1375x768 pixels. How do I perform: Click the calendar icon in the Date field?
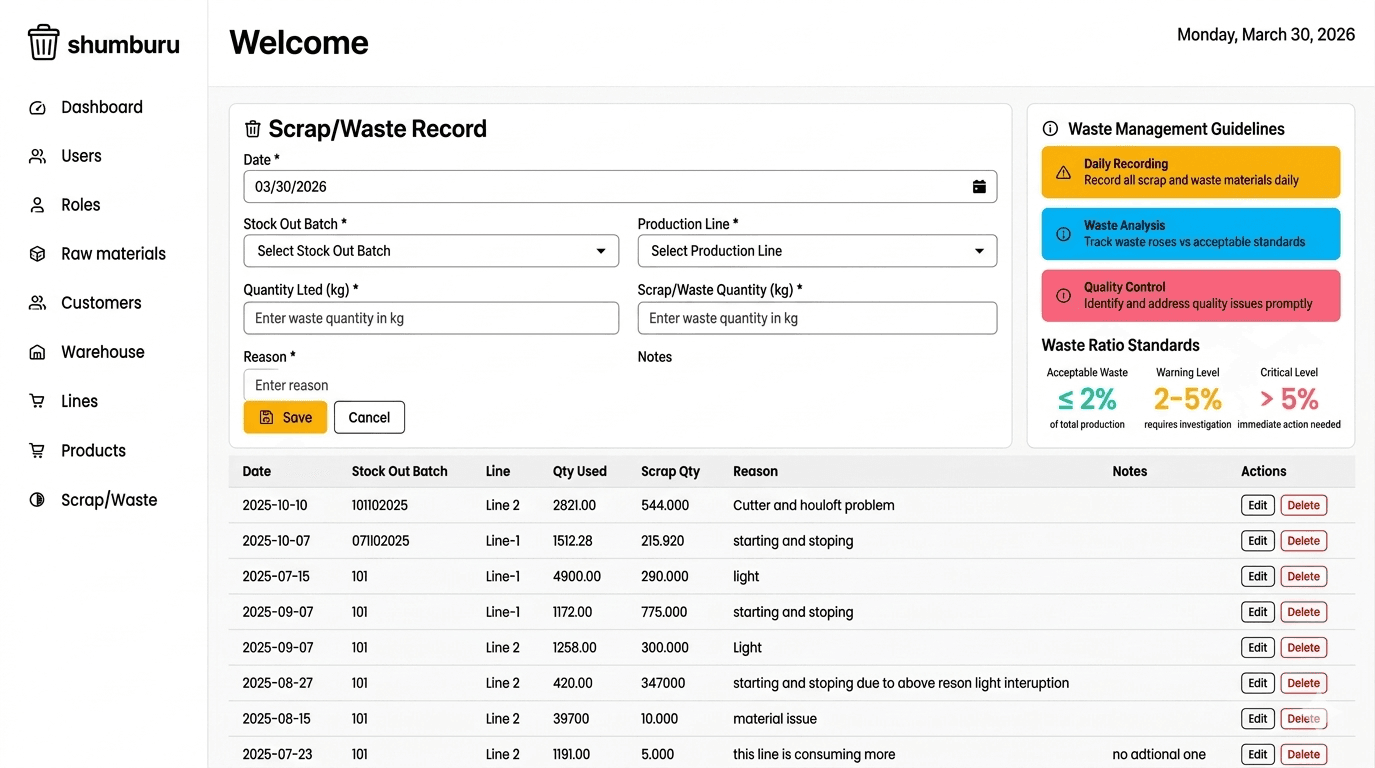click(x=979, y=186)
